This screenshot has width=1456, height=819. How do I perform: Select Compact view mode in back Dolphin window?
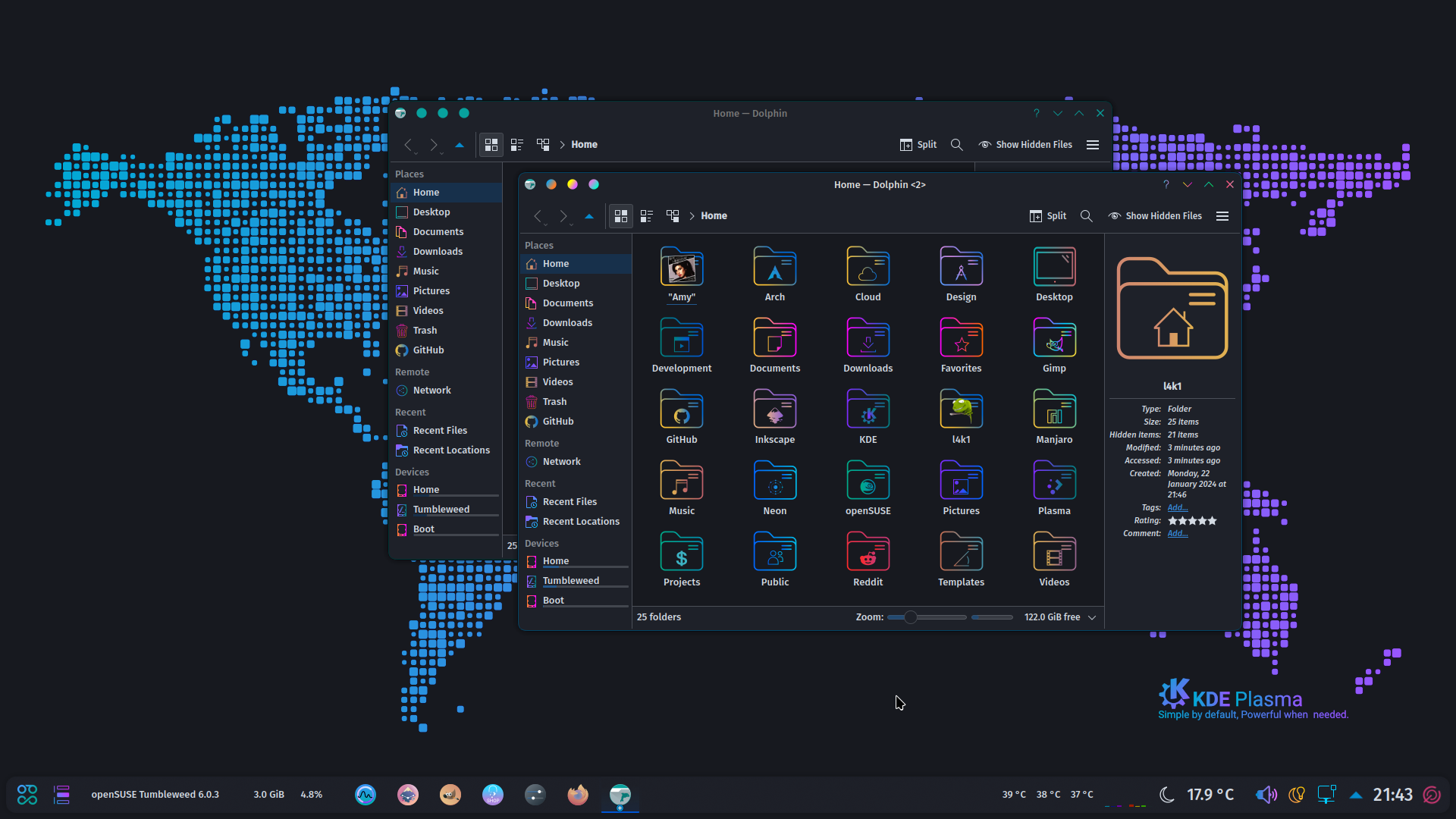click(x=517, y=145)
